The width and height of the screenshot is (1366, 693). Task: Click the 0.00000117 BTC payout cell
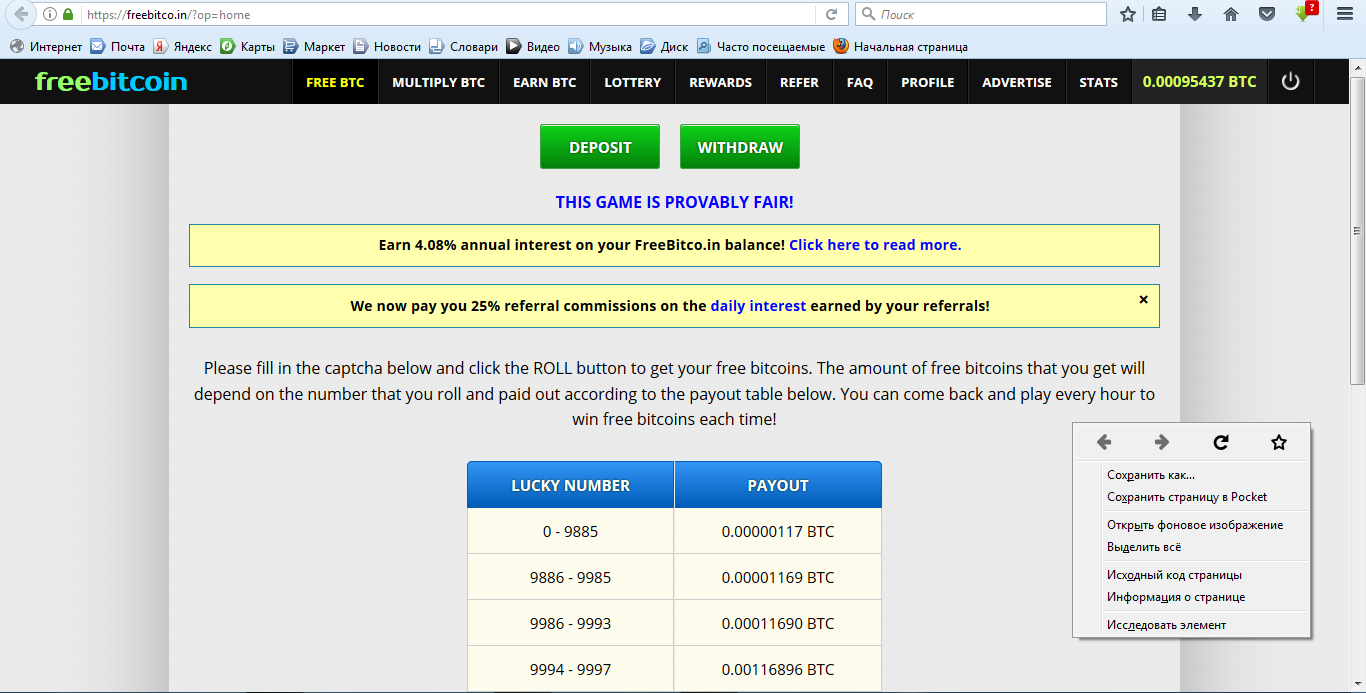point(778,531)
